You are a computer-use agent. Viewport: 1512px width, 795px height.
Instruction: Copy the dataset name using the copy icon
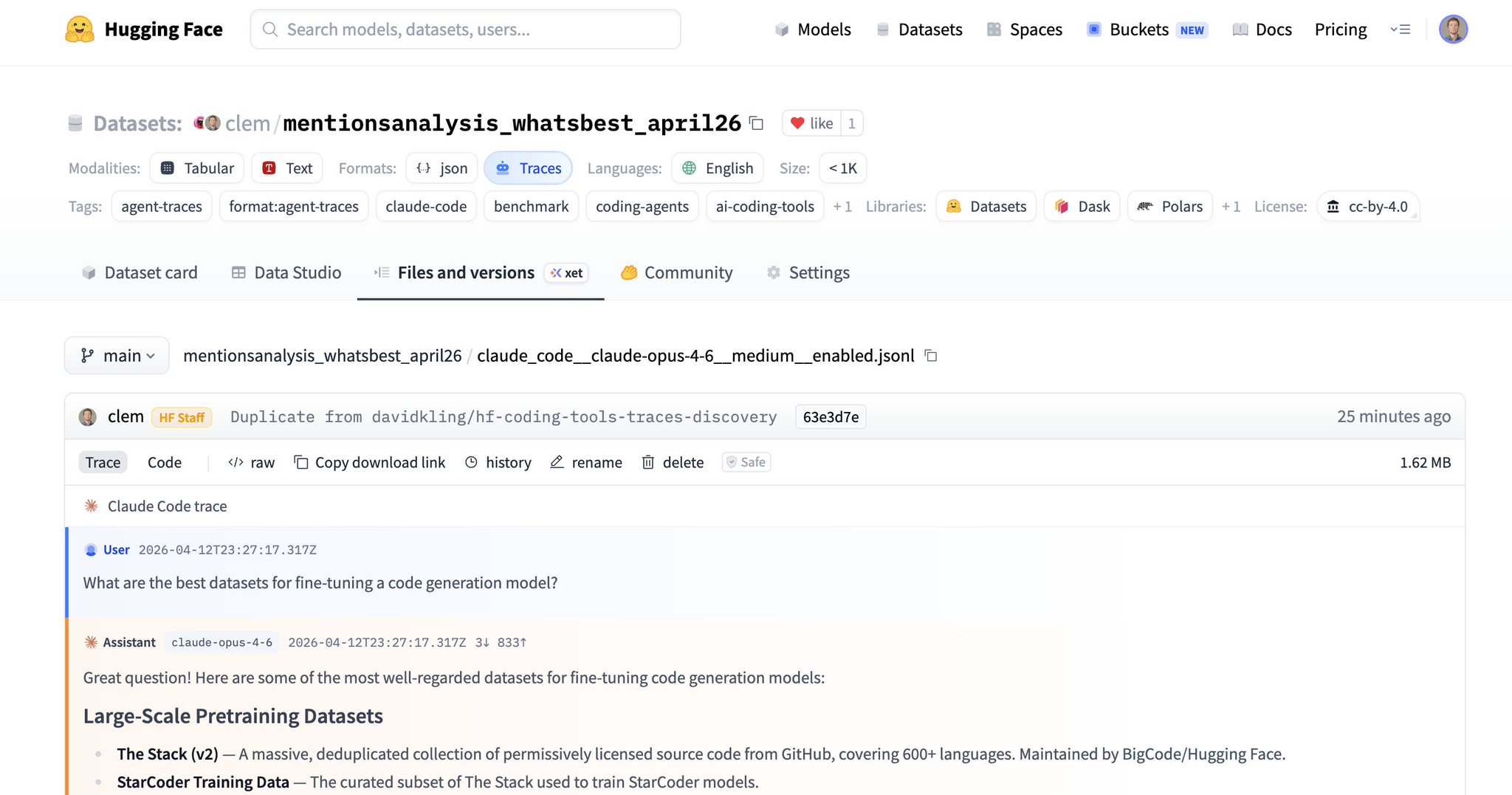pyautogui.click(x=757, y=123)
